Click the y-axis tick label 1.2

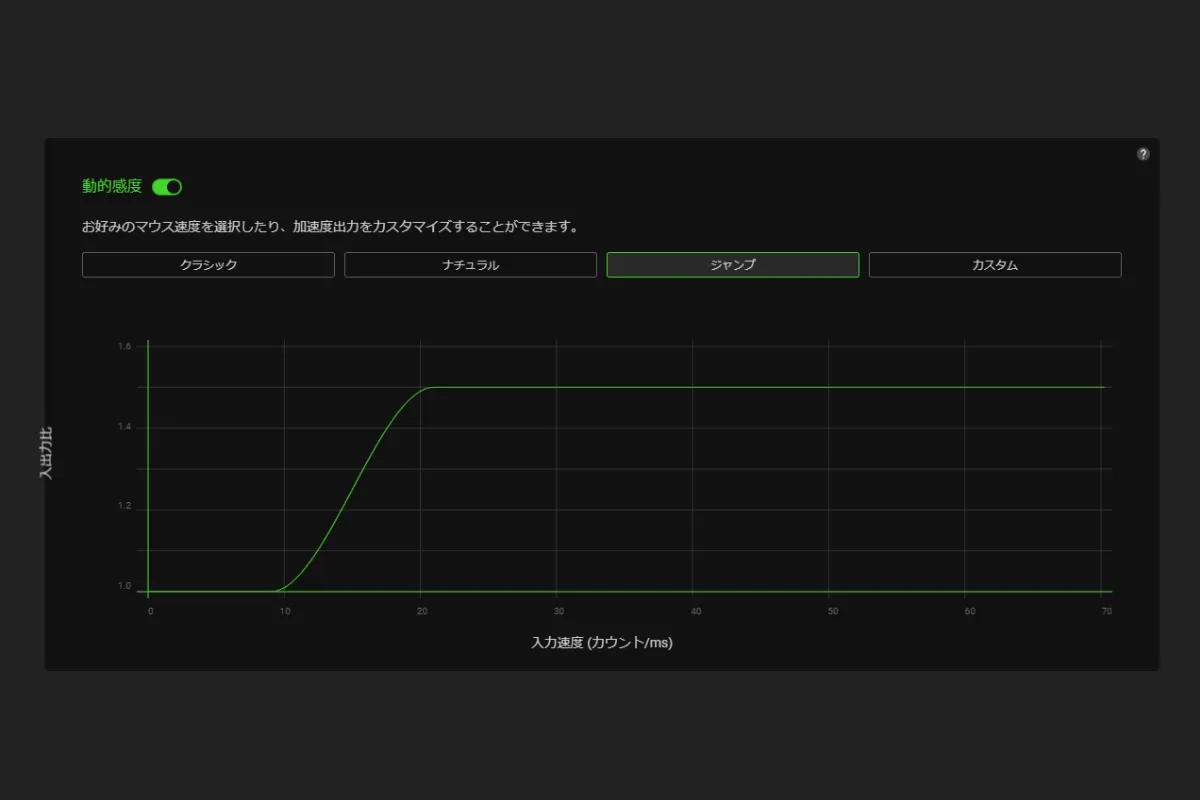(x=124, y=507)
